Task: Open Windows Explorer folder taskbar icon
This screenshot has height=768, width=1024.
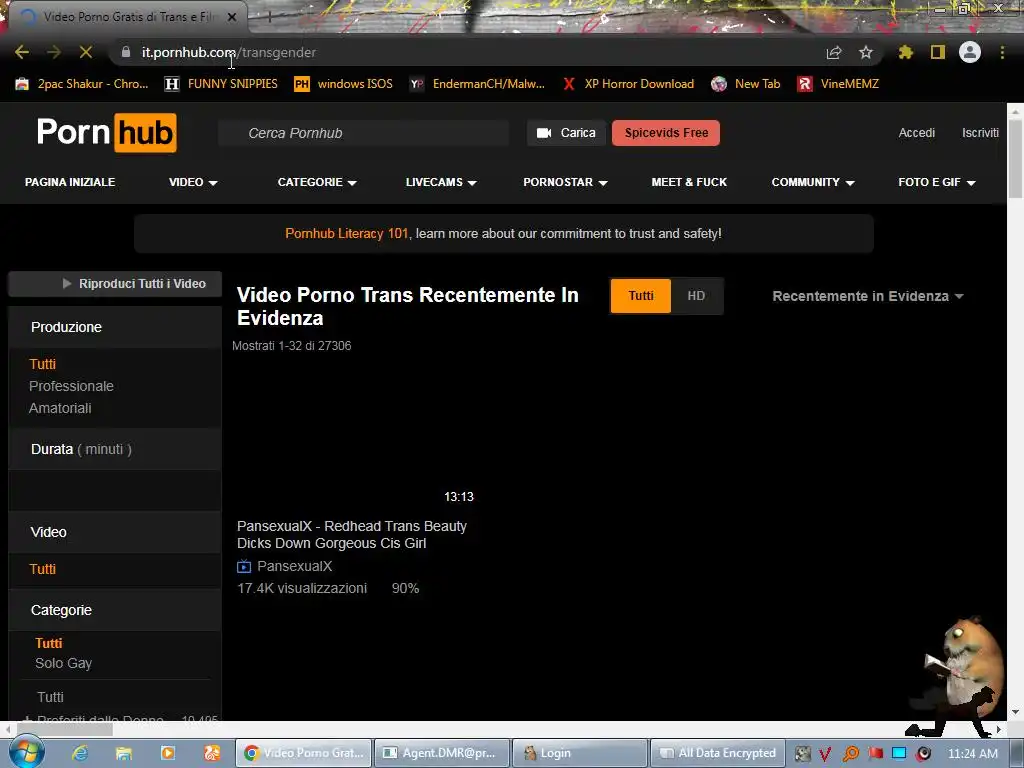Action: point(123,753)
